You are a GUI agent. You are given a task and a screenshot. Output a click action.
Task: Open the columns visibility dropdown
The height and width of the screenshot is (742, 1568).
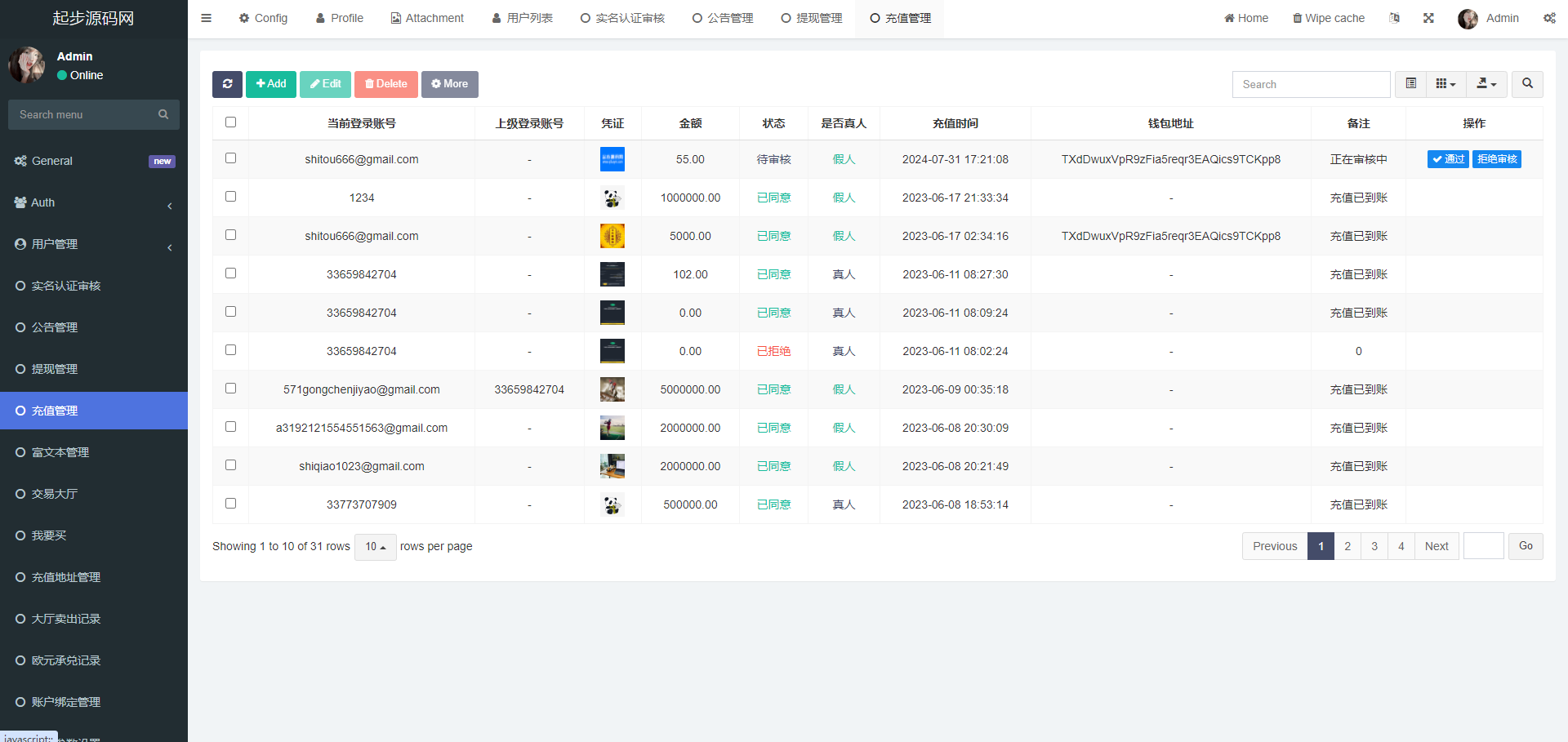coord(1445,84)
